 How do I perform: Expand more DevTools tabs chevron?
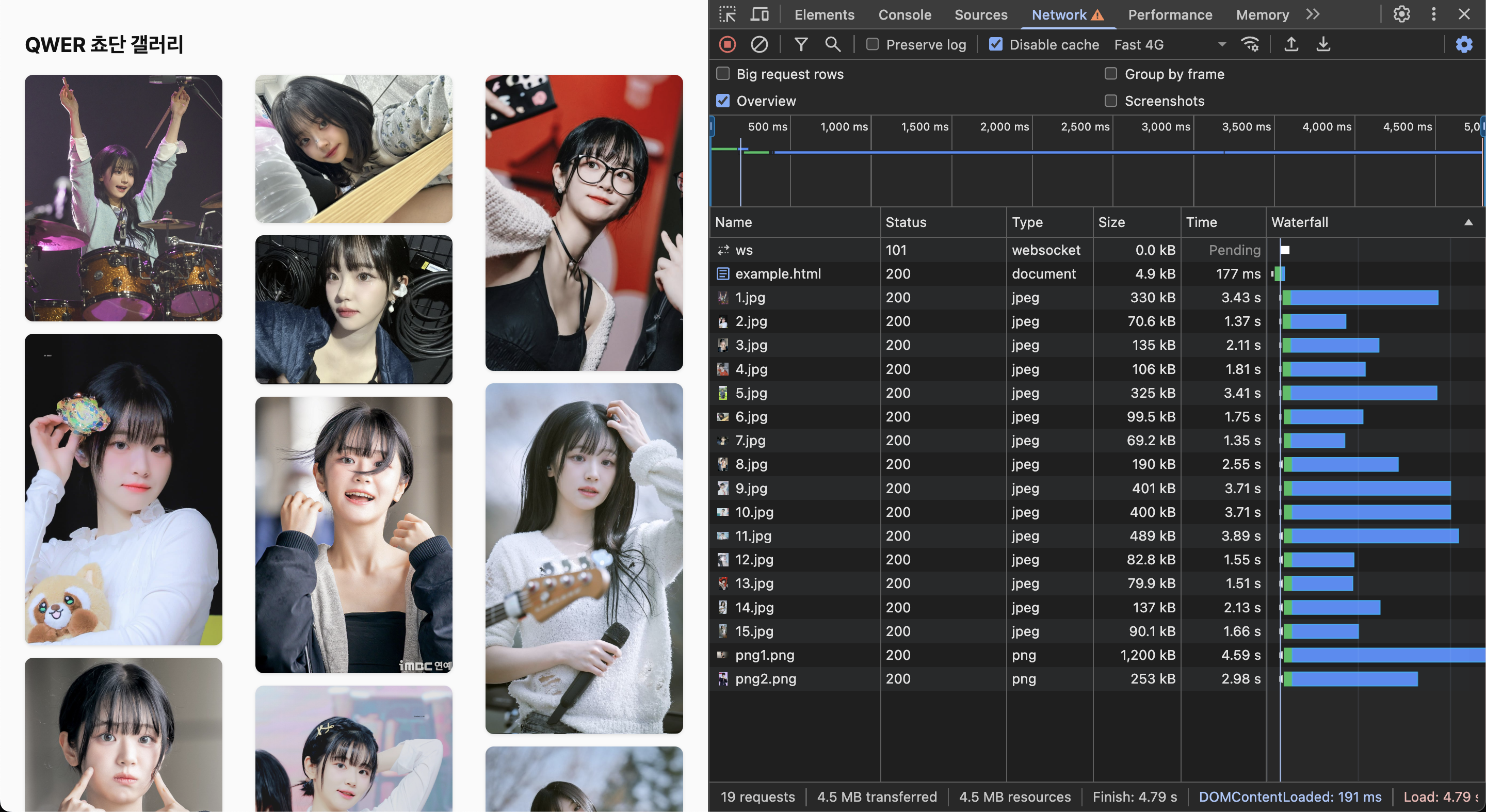pos(1313,14)
